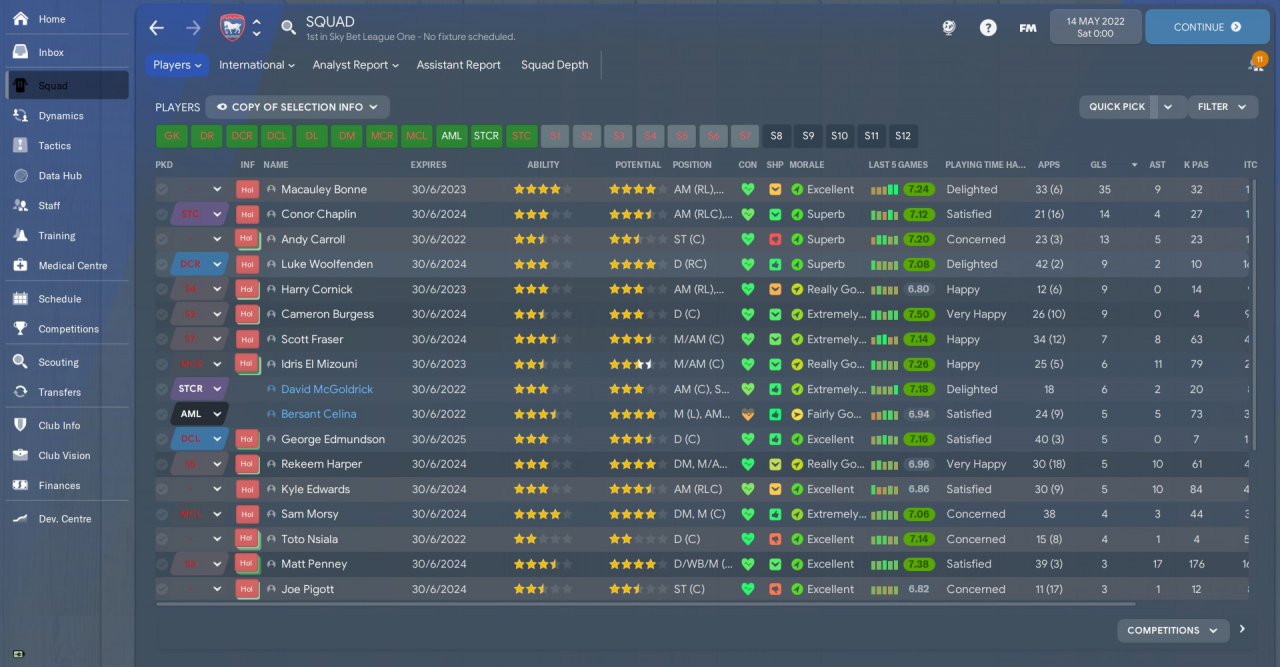1280x667 pixels.
Task: Open the Assistant Report tab
Action: pos(459,65)
